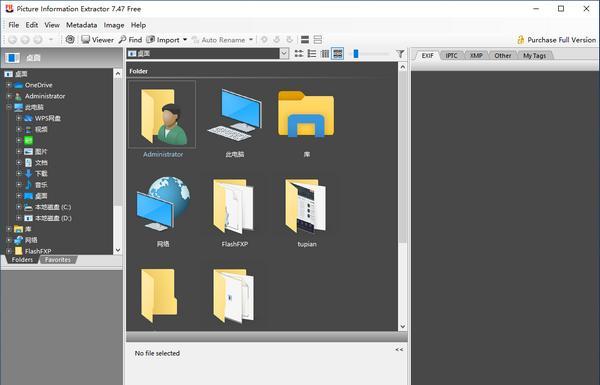
Task: Select the 网络 network thumbnail
Action: coord(163,203)
